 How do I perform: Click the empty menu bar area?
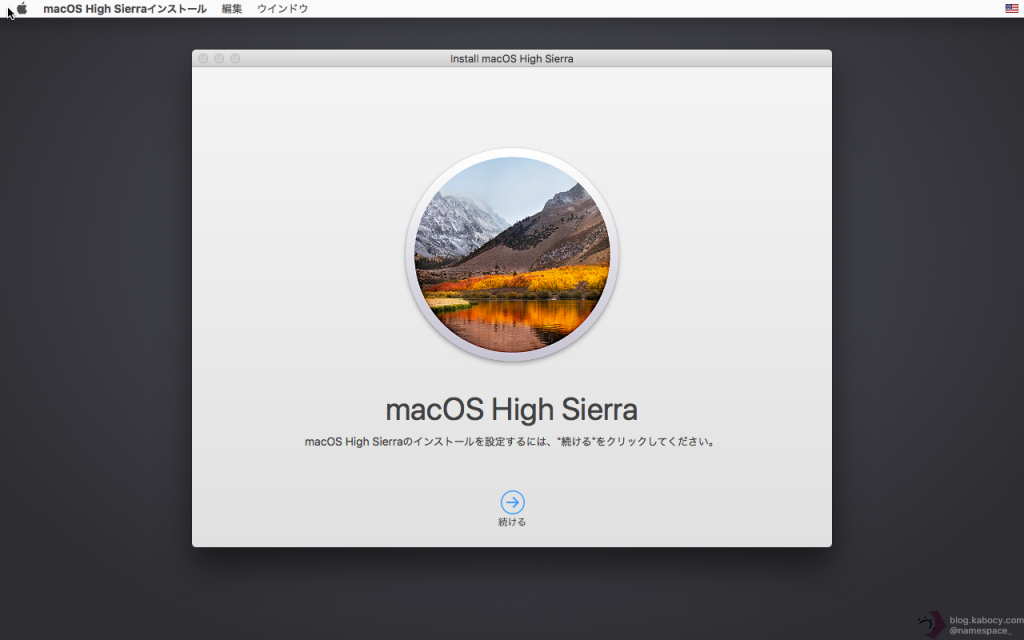point(650,8)
